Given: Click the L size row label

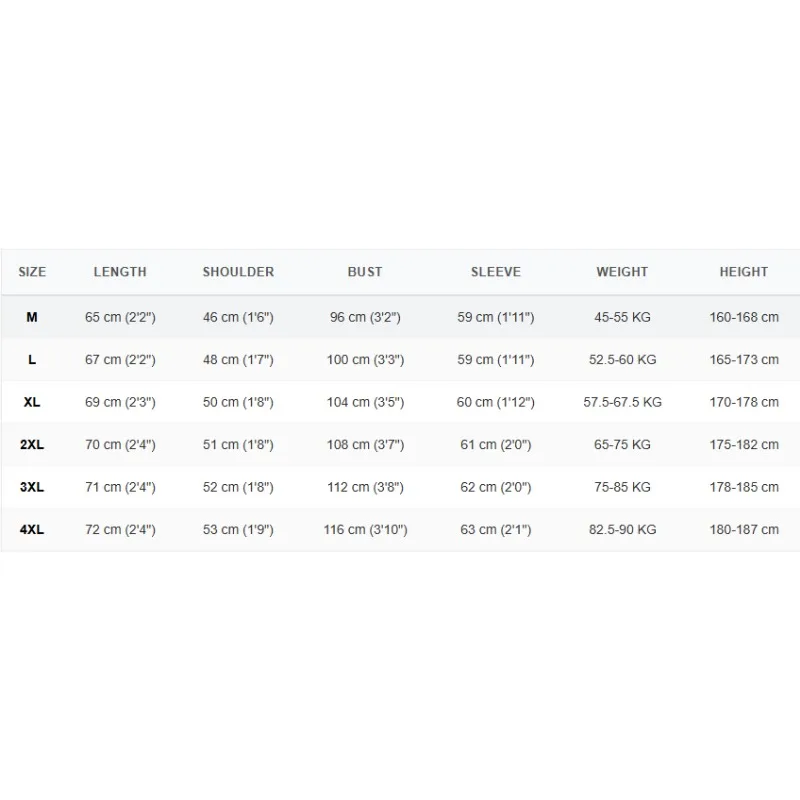Looking at the screenshot, I should pos(32,360).
